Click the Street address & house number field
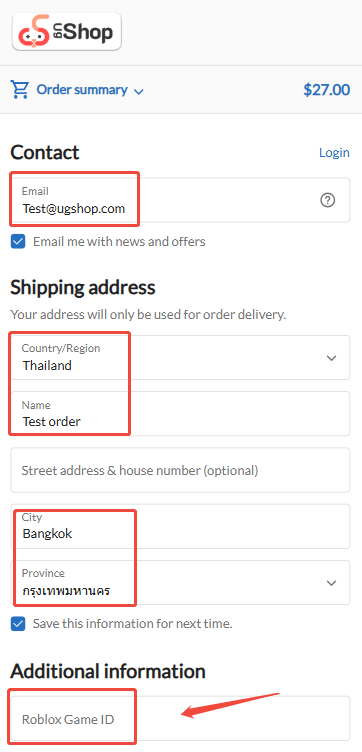 [x=180, y=470]
